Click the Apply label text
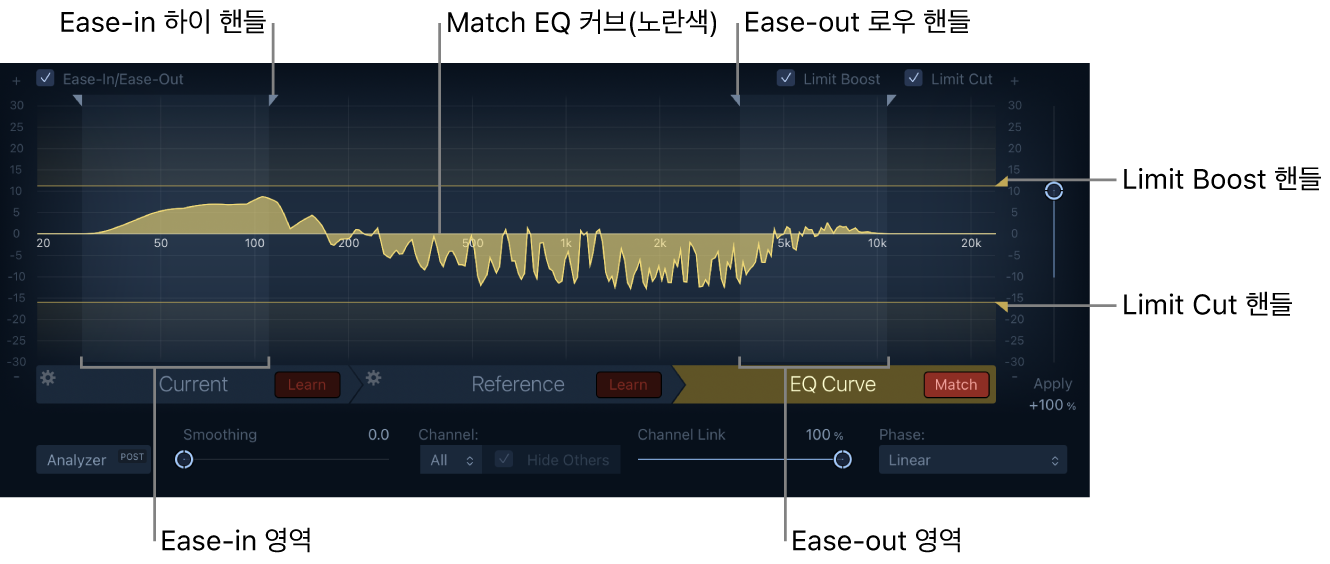Image resolution: width=1330 pixels, height=564 pixels. tap(1053, 384)
